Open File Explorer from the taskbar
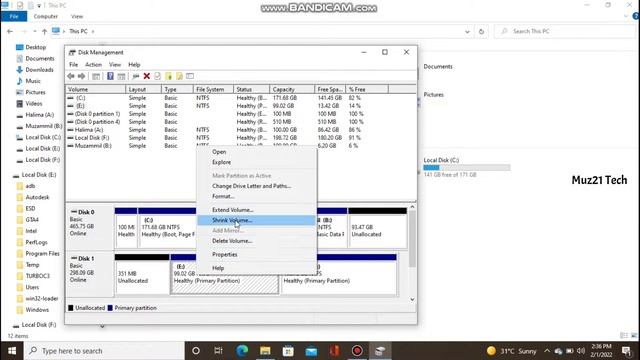Image resolution: width=640 pixels, height=360 pixels. click(265, 351)
